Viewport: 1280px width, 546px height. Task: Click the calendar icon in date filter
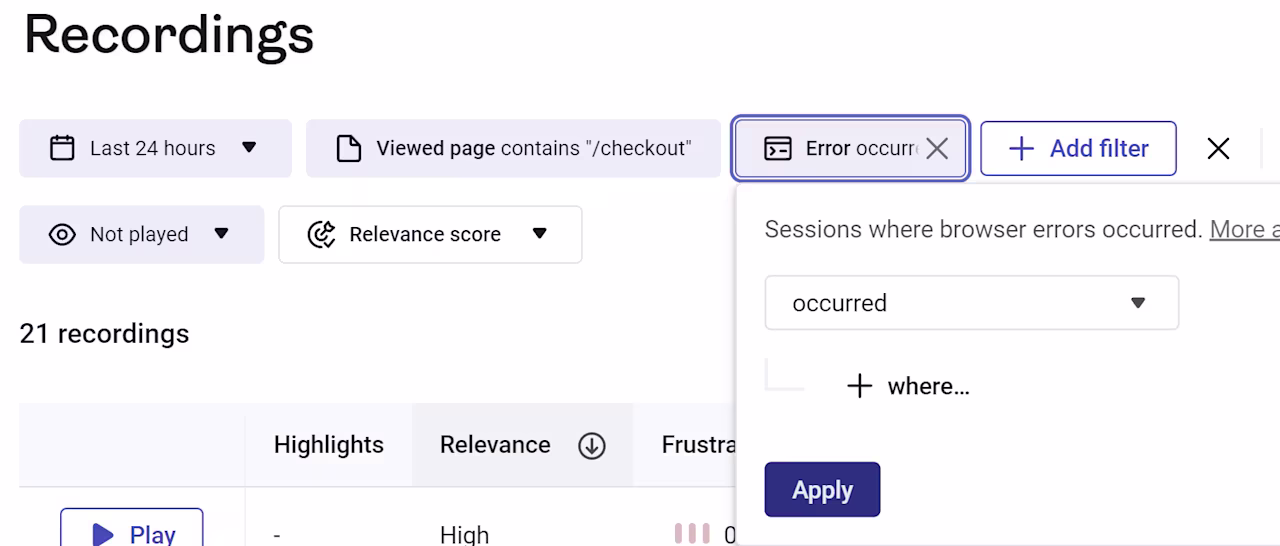click(x=62, y=148)
